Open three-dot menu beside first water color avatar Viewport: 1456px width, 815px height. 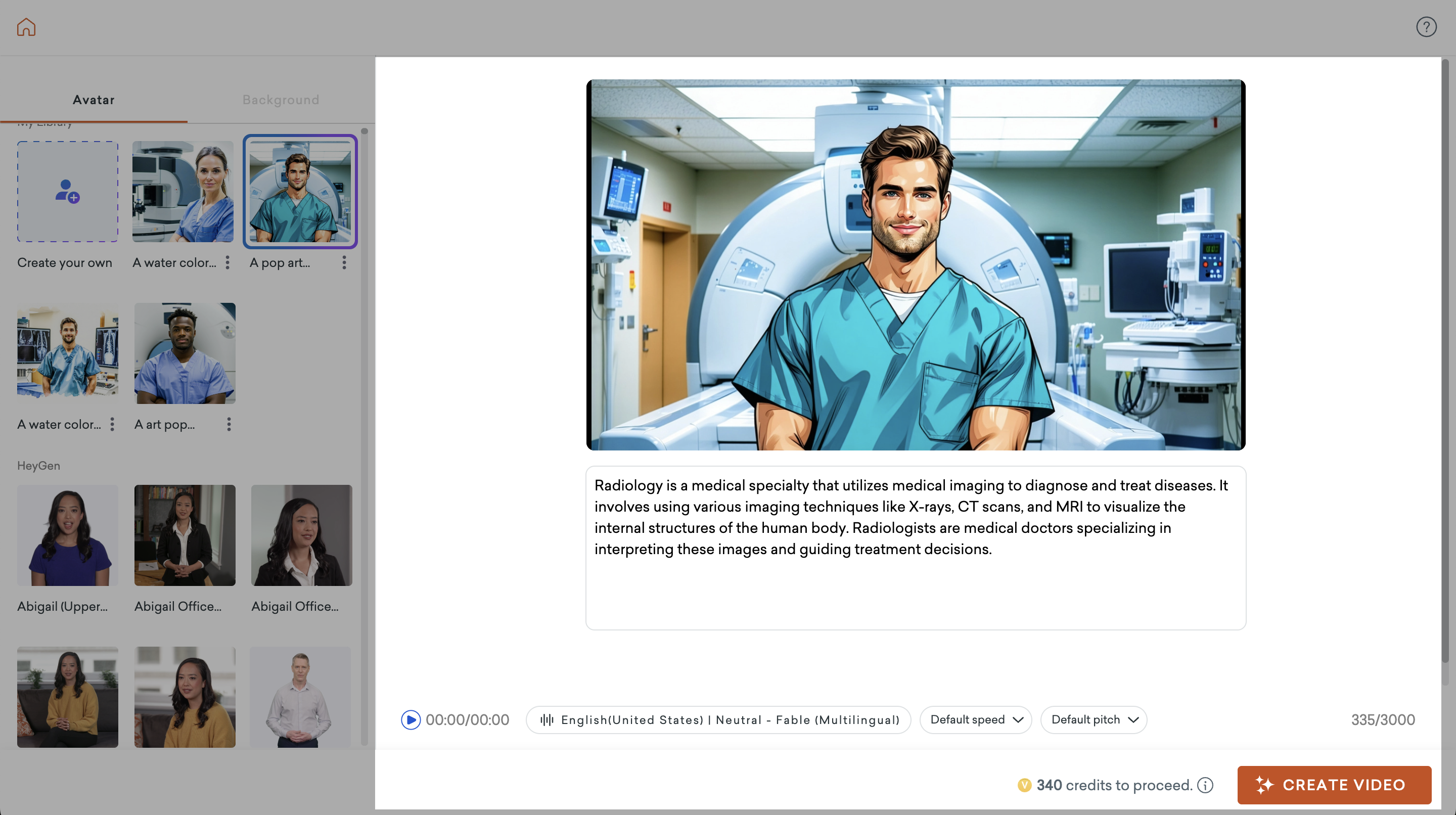coord(227,262)
